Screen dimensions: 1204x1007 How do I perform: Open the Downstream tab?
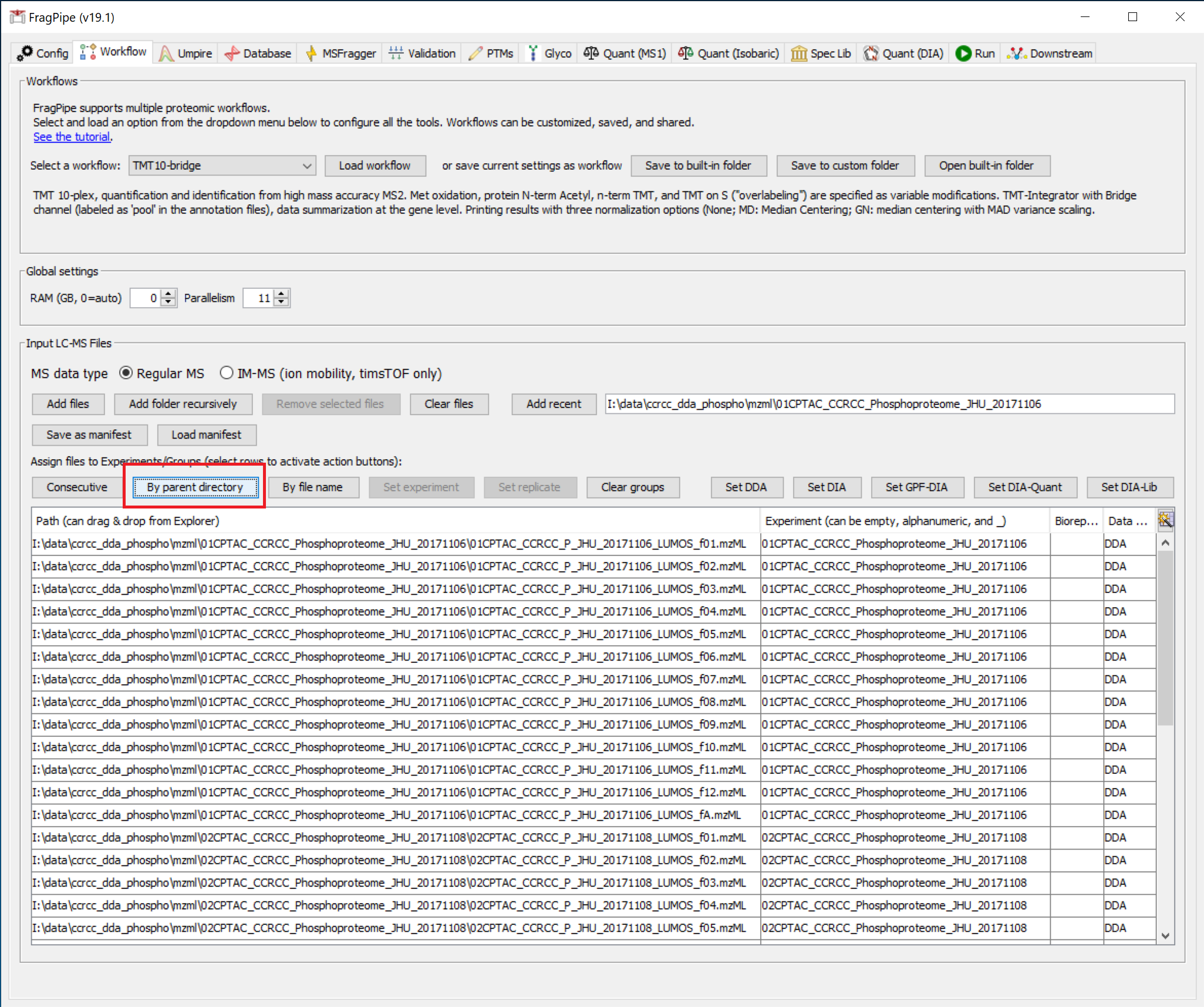pos(1051,53)
